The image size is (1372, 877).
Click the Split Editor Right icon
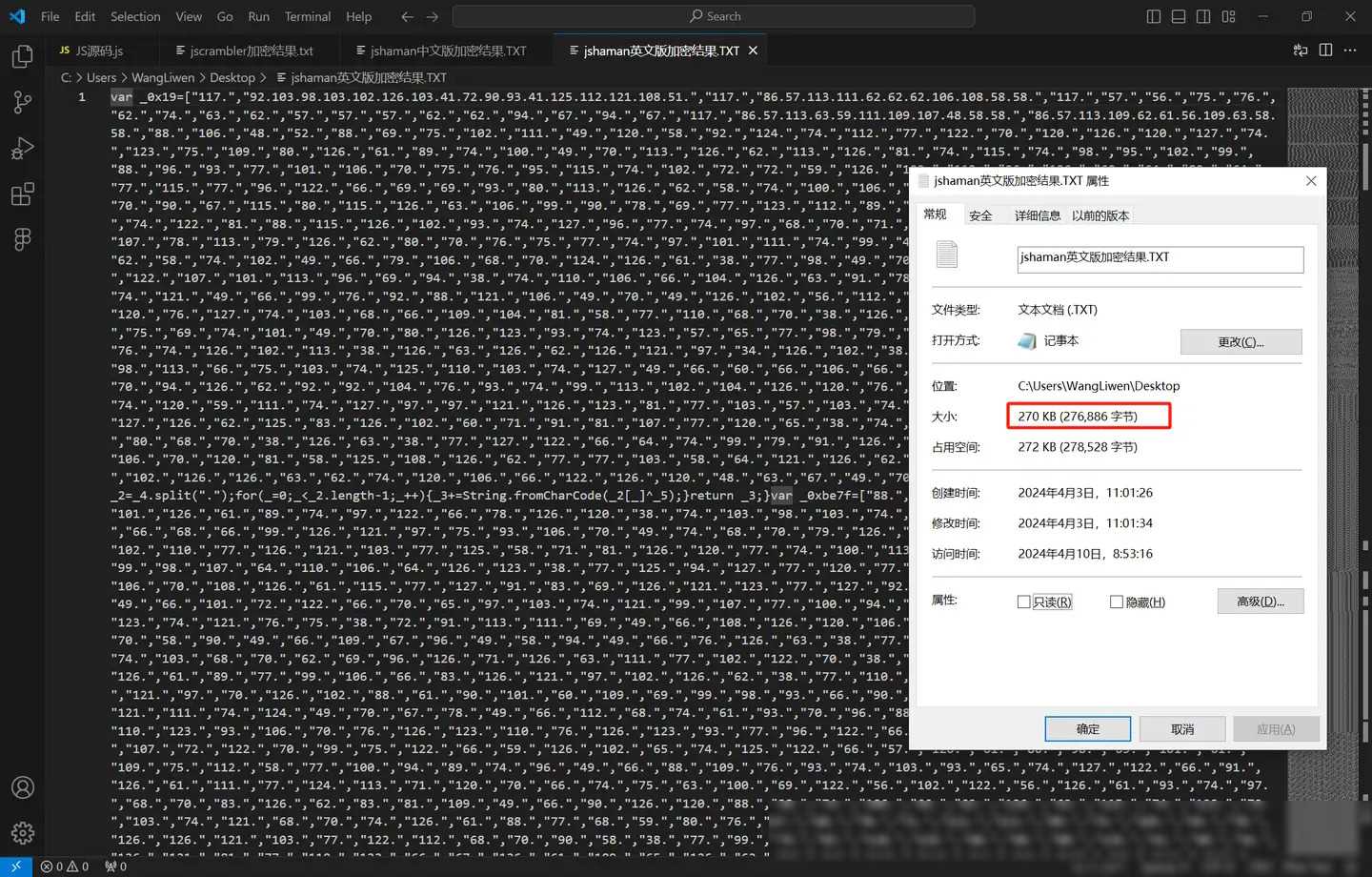(x=1325, y=51)
